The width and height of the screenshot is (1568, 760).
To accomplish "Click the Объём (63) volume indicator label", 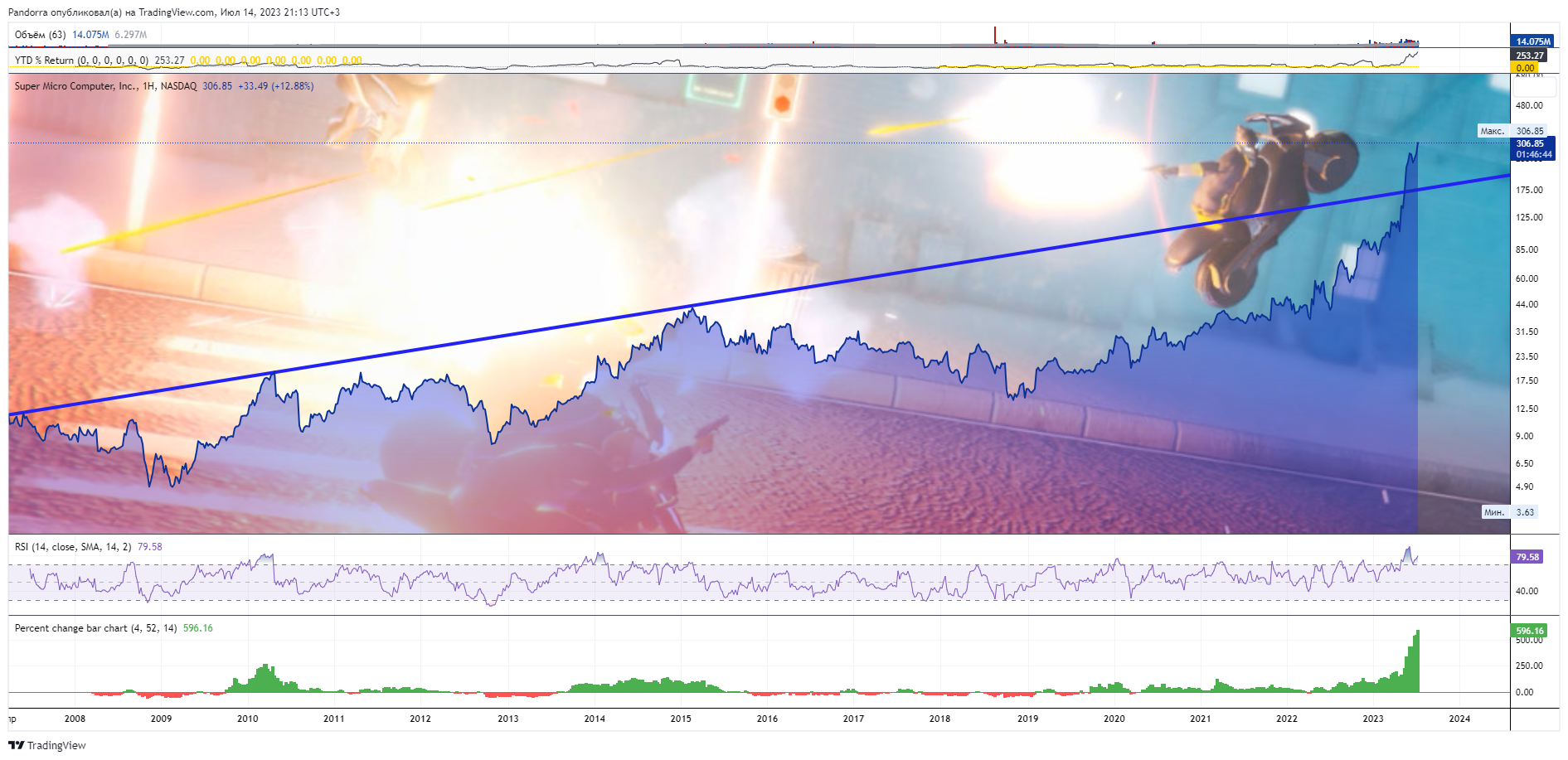I will 40,35.
